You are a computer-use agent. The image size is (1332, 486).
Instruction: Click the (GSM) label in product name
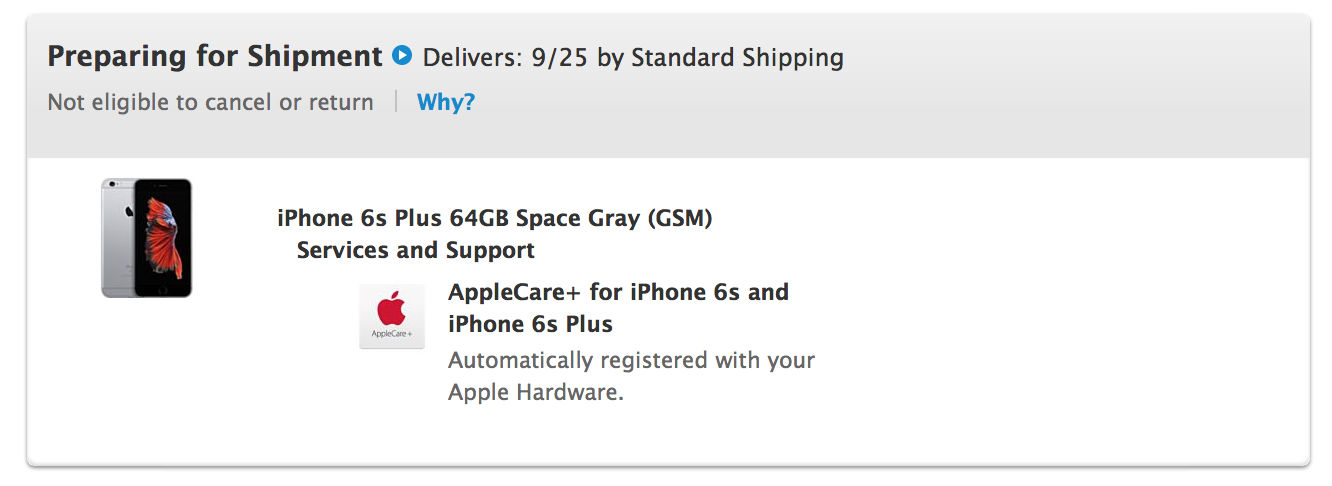click(681, 218)
